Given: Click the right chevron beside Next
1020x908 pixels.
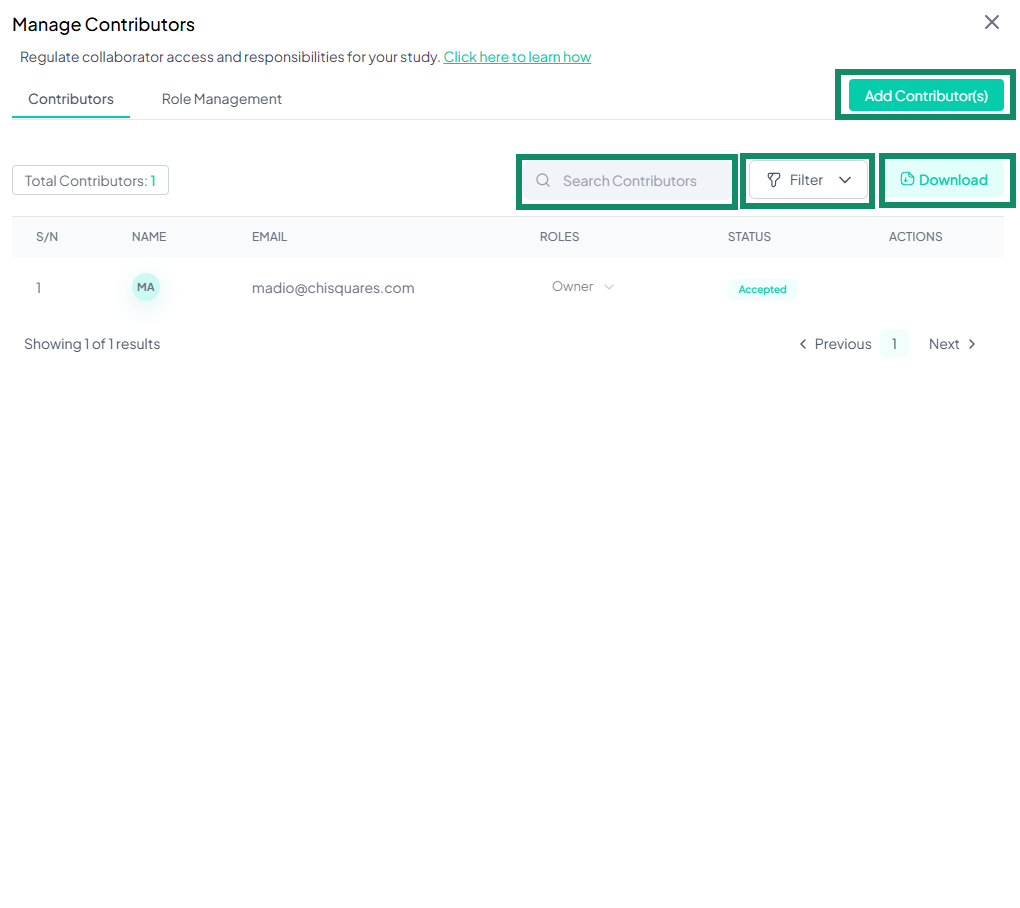Looking at the screenshot, I should pyautogui.click(x=971, y=344).
